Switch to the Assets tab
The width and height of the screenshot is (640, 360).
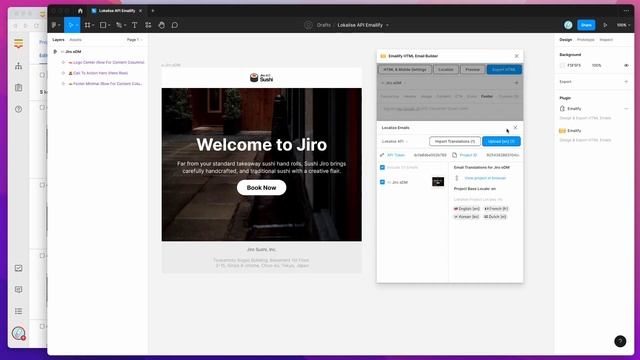pos(76,40)
